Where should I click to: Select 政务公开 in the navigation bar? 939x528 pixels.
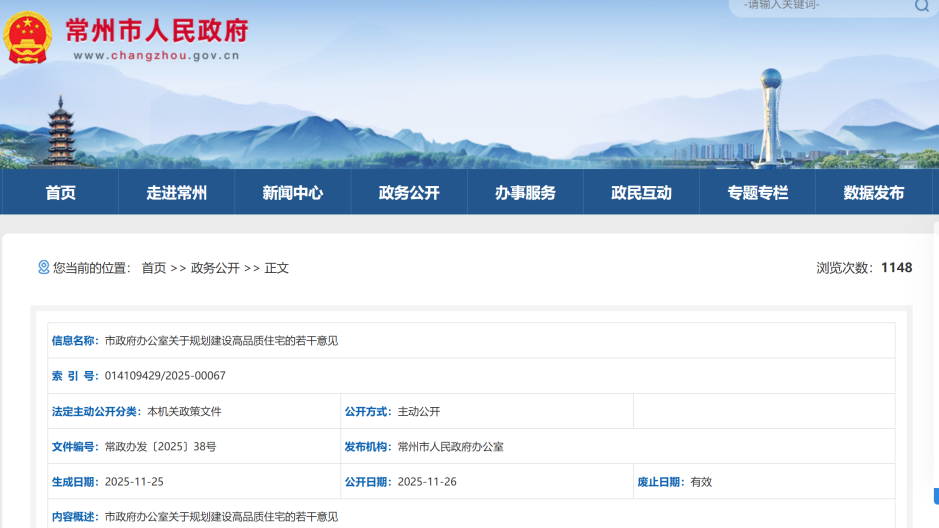click(x=409, y=193)
